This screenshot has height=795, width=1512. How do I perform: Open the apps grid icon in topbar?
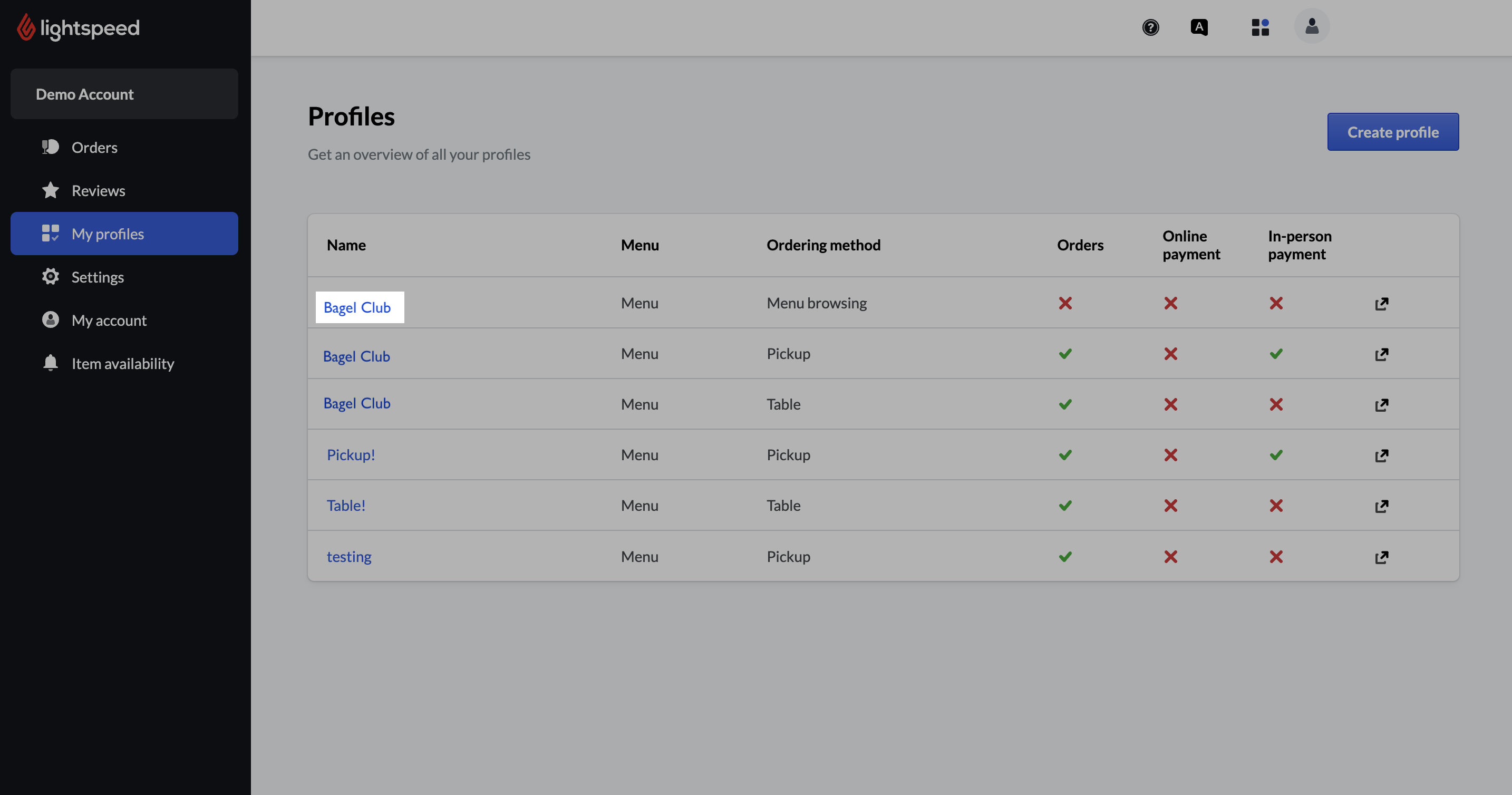pyautogui.click(x=1260, y=27)
